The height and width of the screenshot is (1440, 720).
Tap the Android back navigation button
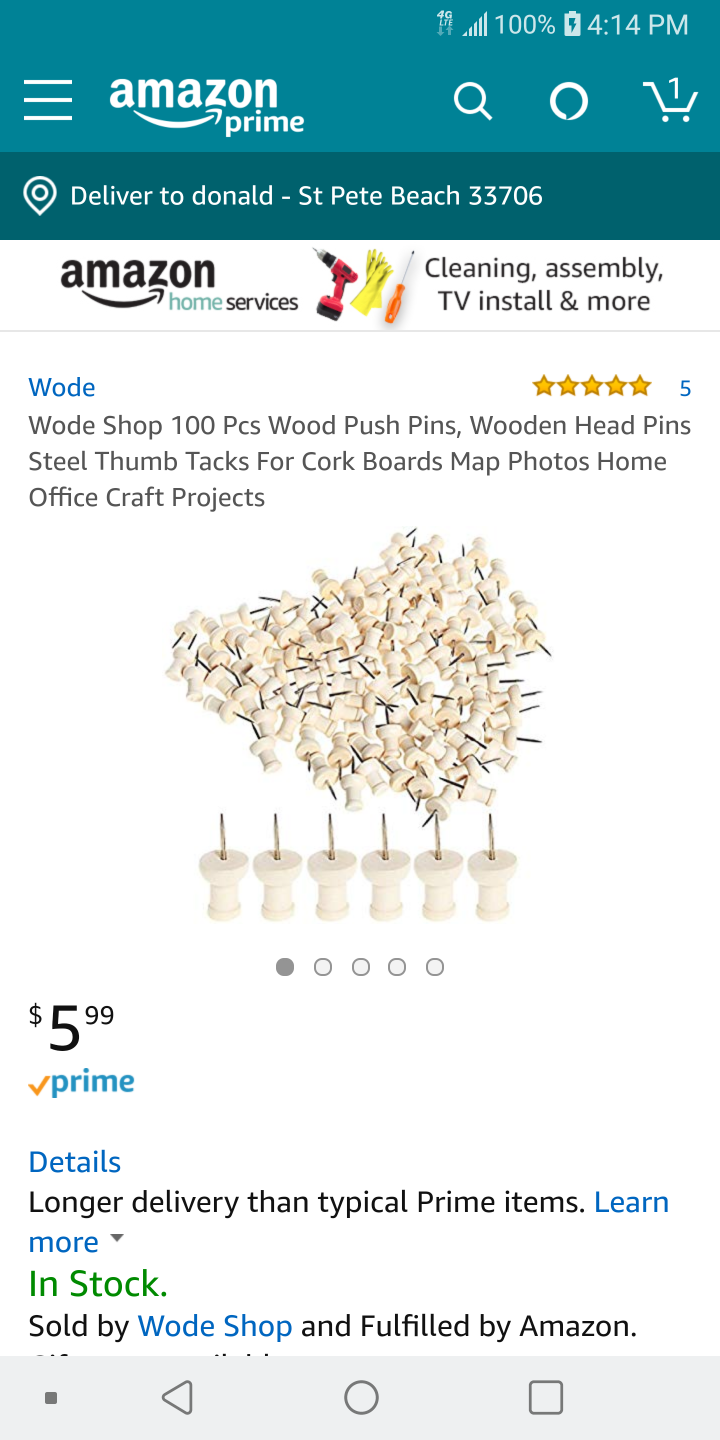[x=178, y=1397]
